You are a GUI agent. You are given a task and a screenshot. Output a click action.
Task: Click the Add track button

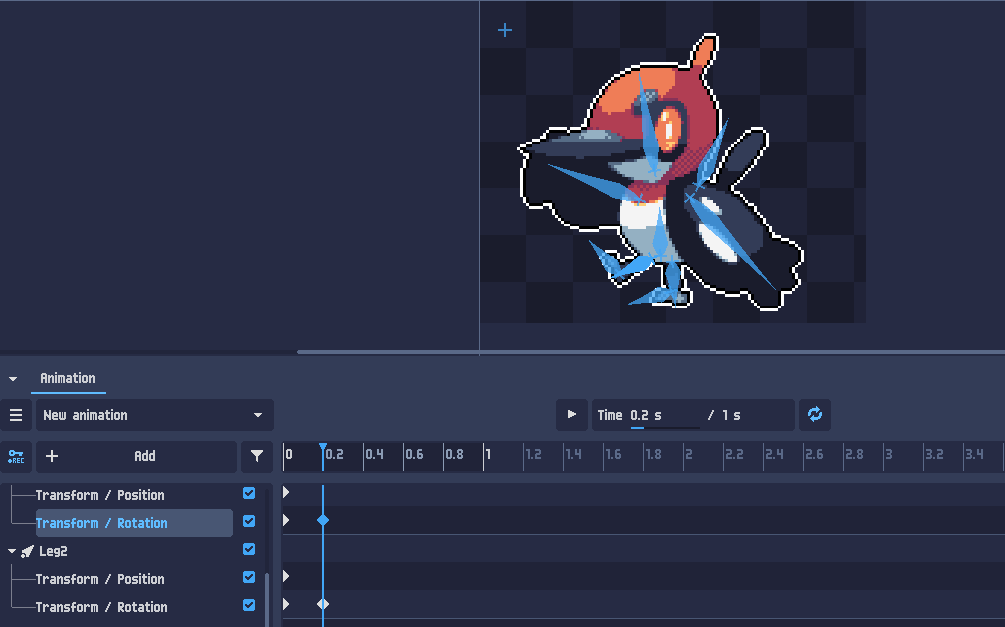tap(137, 456)
